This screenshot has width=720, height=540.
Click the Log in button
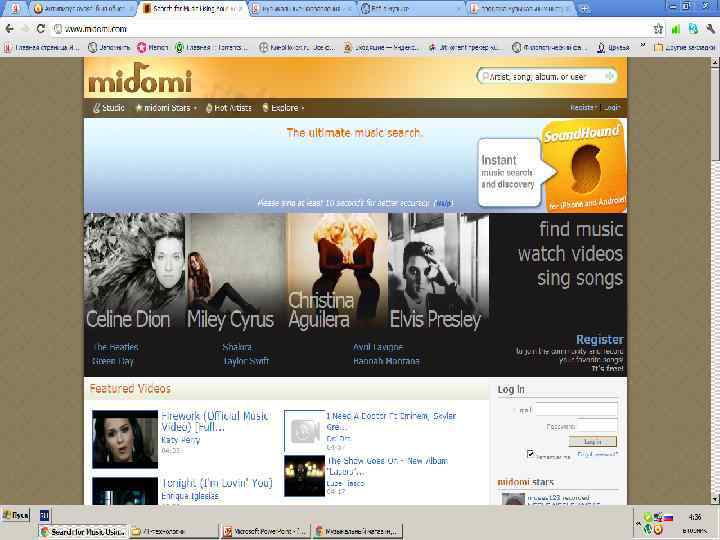592,442
